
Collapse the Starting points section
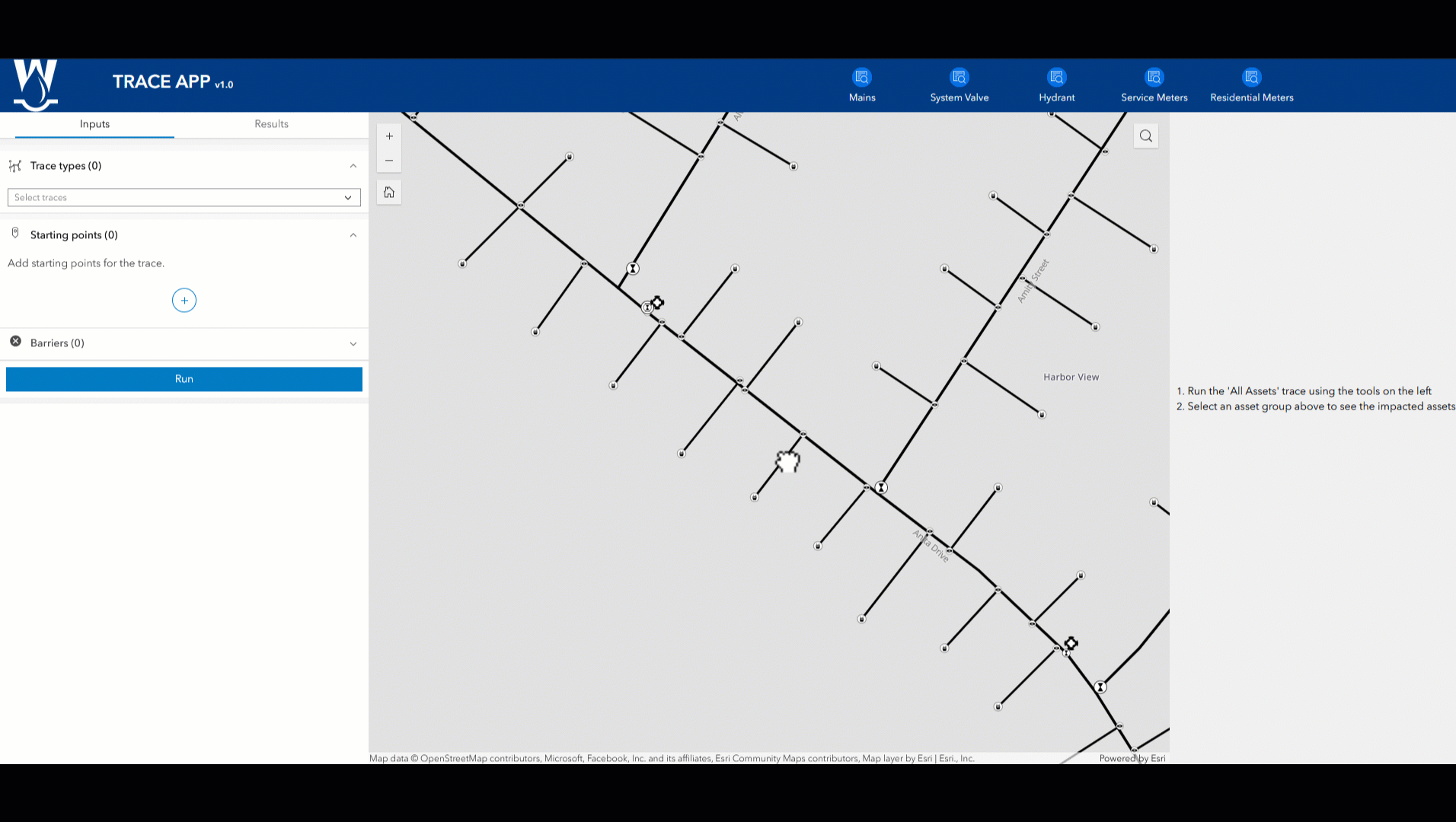coord(353,235)
